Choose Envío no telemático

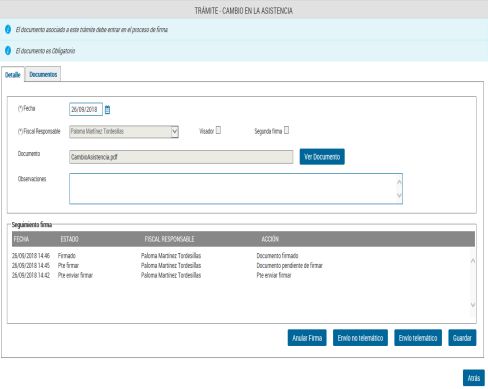click(x=360, y=338)
